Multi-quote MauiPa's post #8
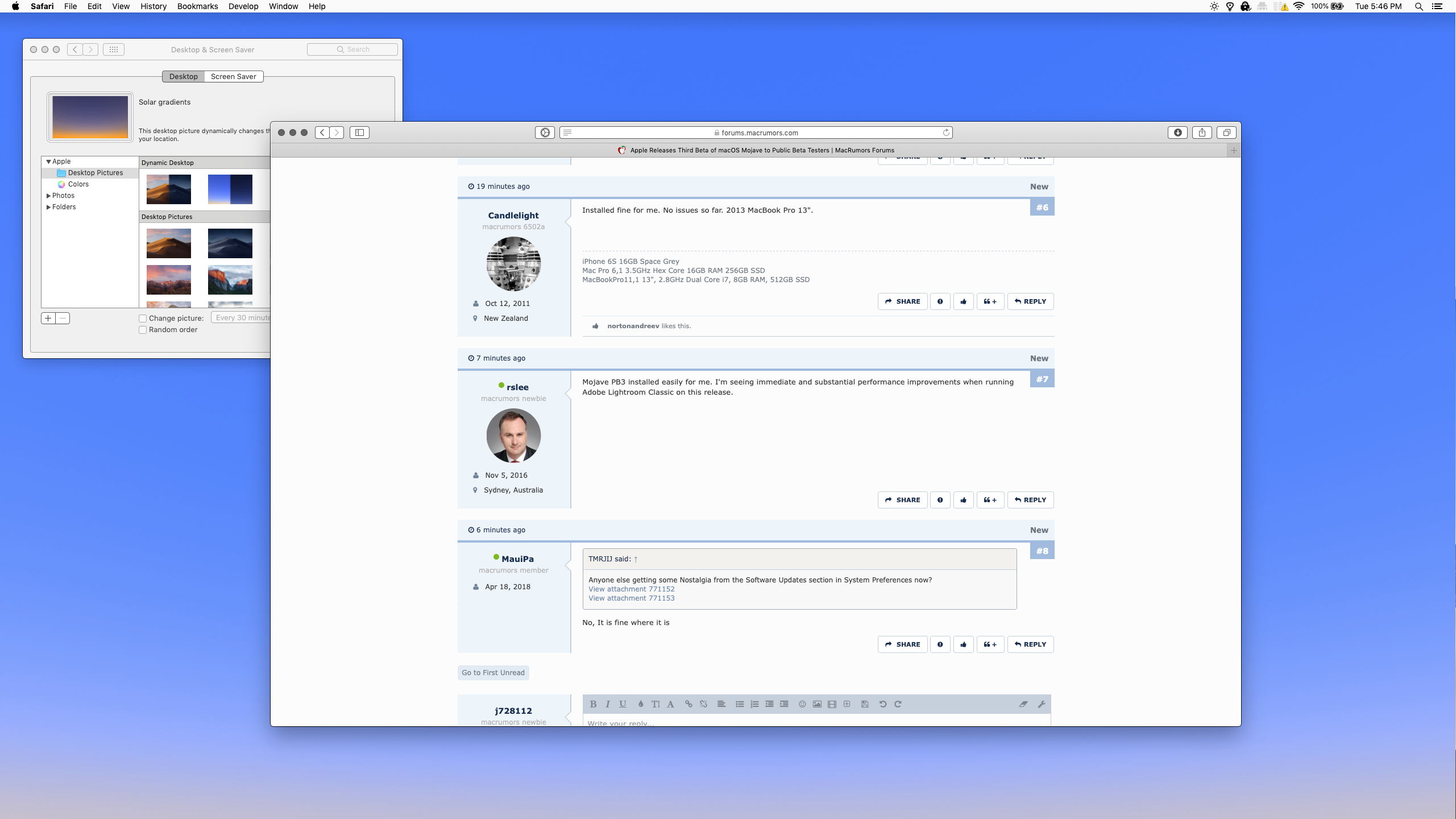The width and height of the screenshot is (1456, 819). [x=990, y=644]
